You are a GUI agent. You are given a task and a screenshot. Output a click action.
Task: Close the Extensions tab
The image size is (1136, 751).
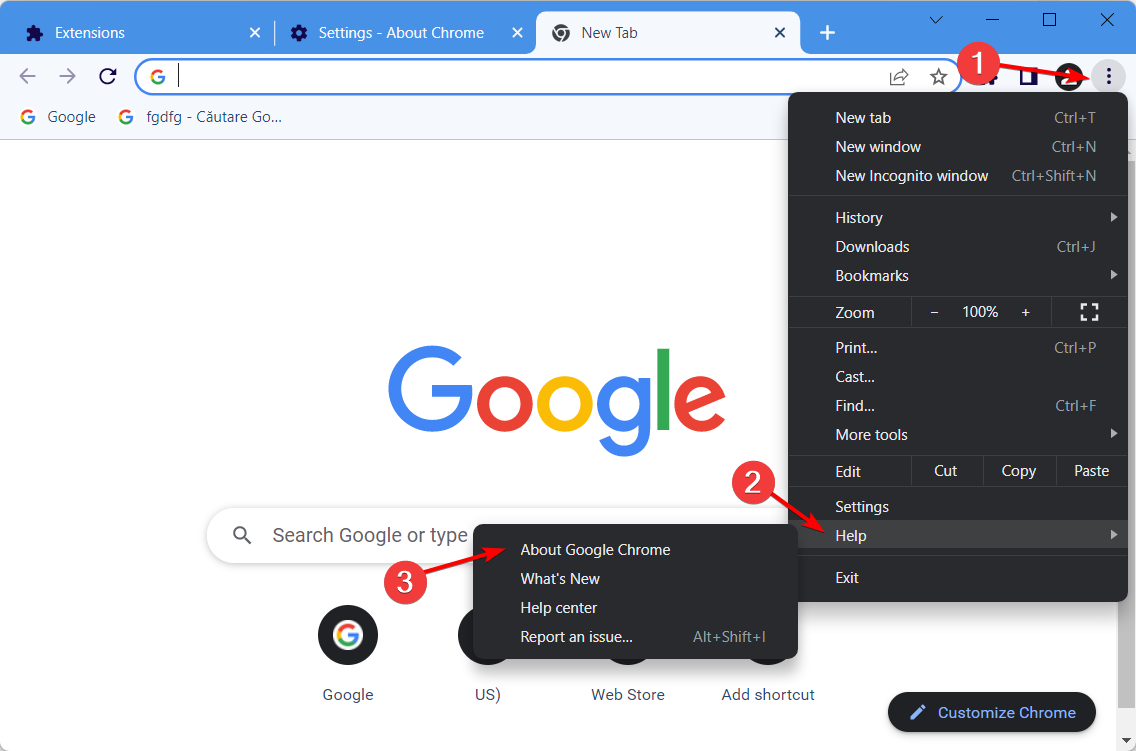(254, 33)
